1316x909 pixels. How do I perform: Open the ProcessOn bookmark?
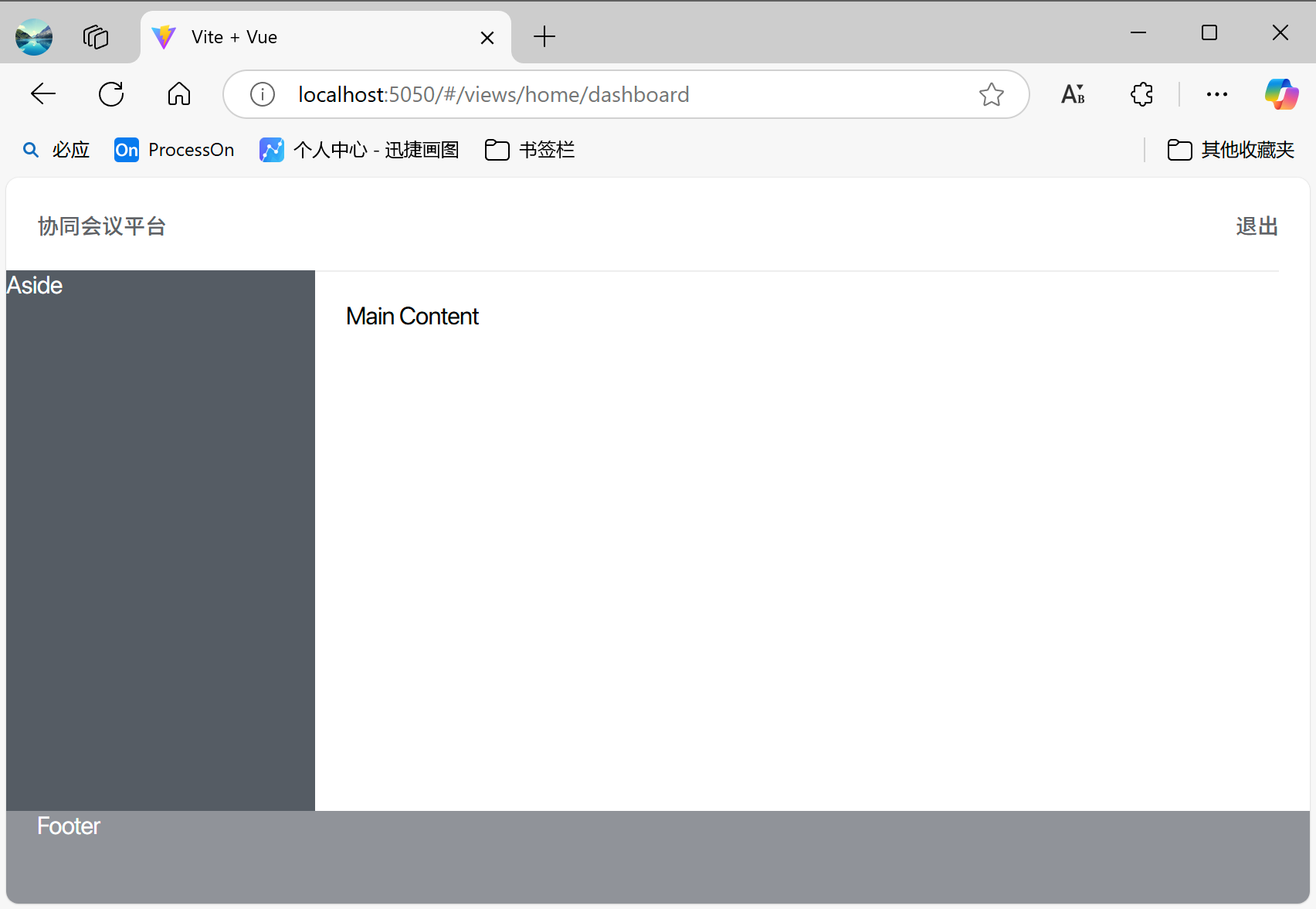pos(175,150)
